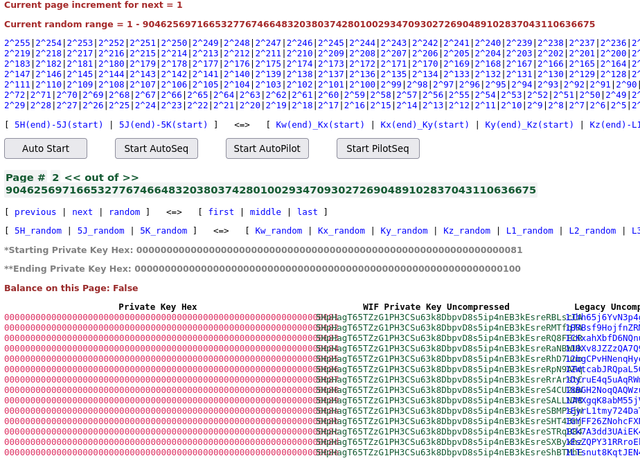
Task: Open the next page link
Action: coord(82,212)
